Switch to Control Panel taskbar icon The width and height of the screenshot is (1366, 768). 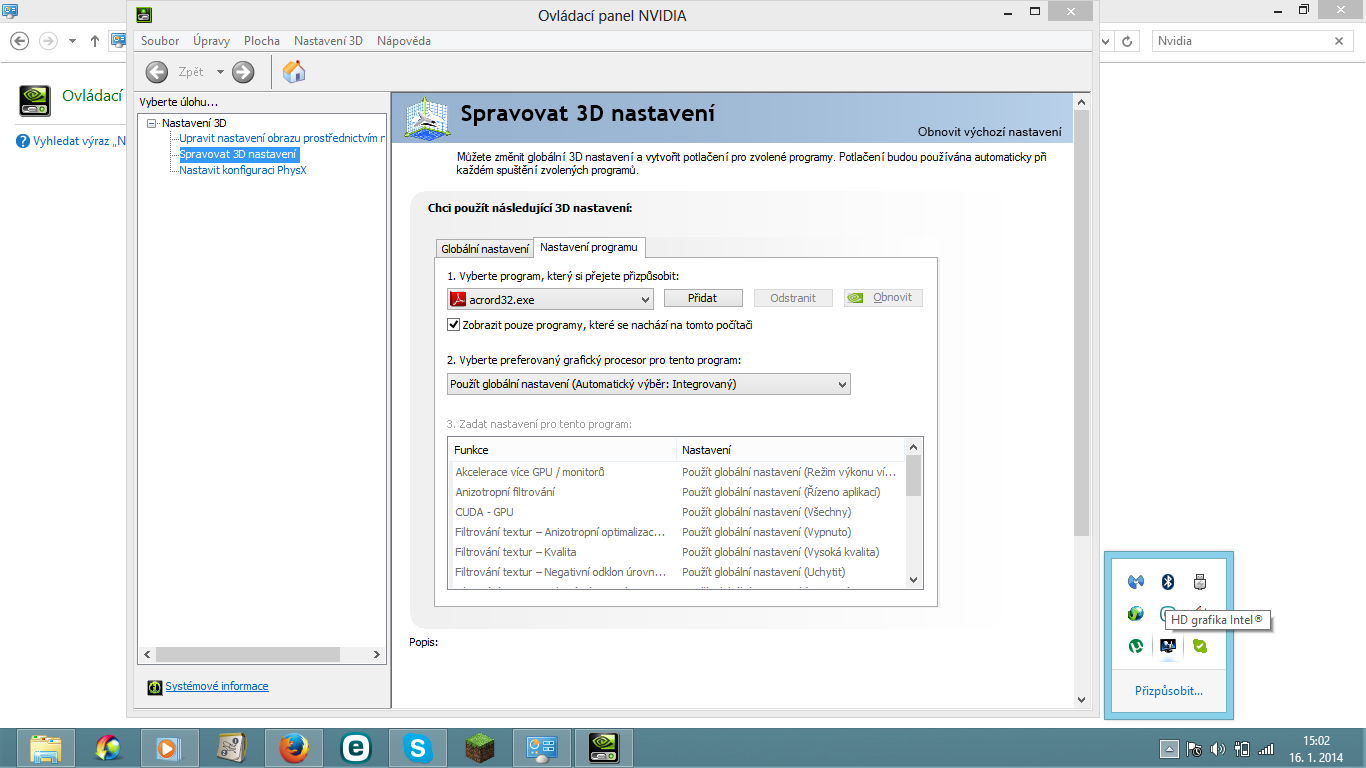pyautogui.click(x=541, y=748)
